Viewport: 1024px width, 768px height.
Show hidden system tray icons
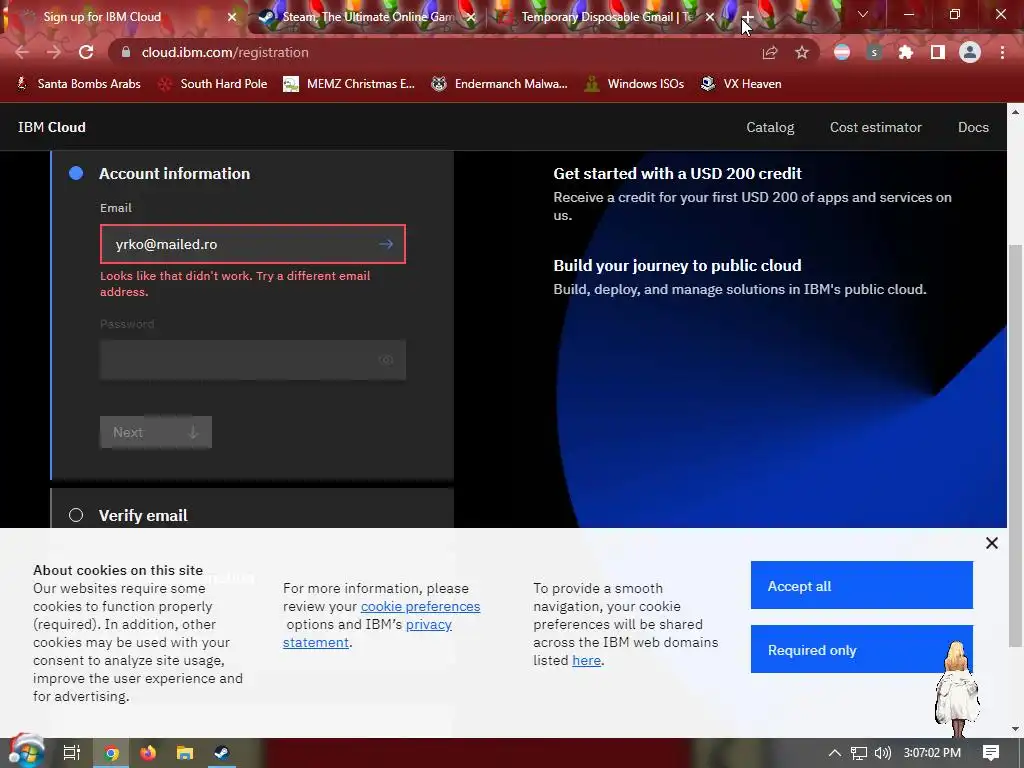pyautogui.click(x=835, y=753)
